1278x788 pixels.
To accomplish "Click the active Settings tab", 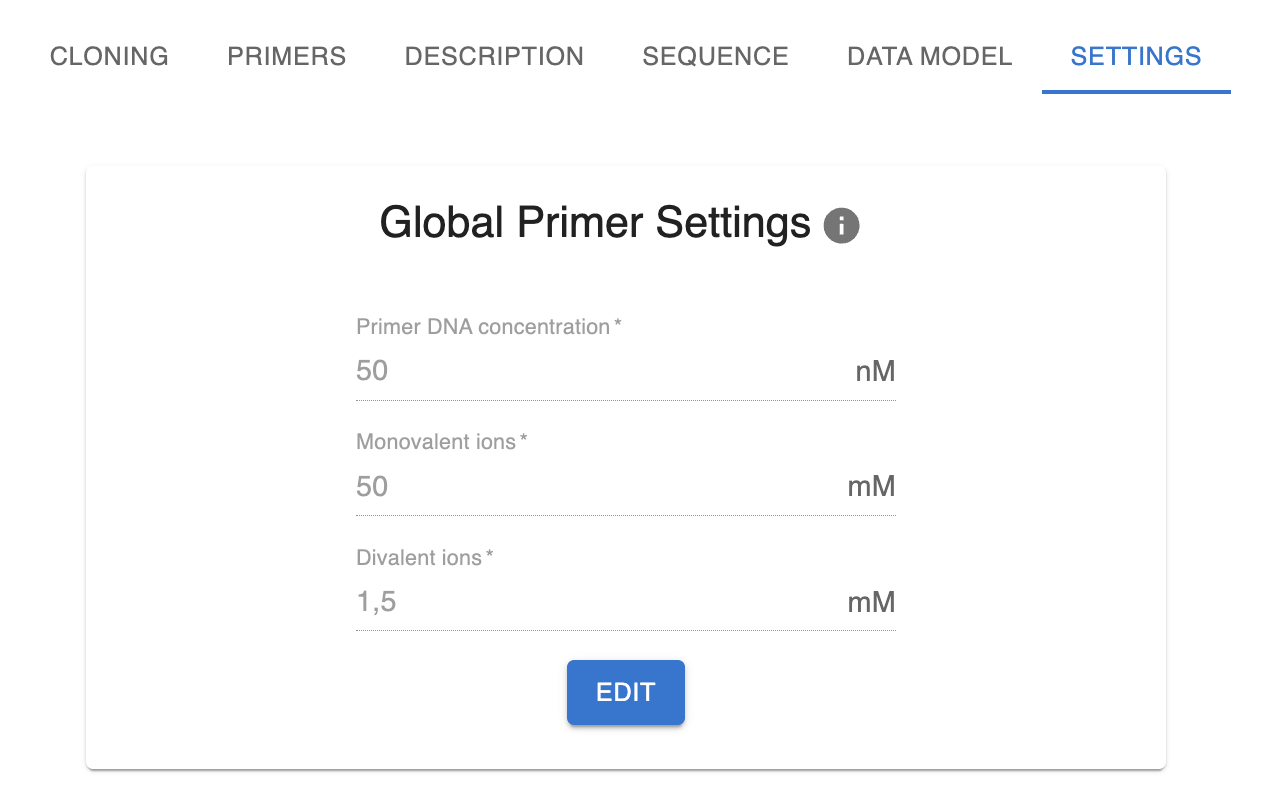I will 1135,56.
